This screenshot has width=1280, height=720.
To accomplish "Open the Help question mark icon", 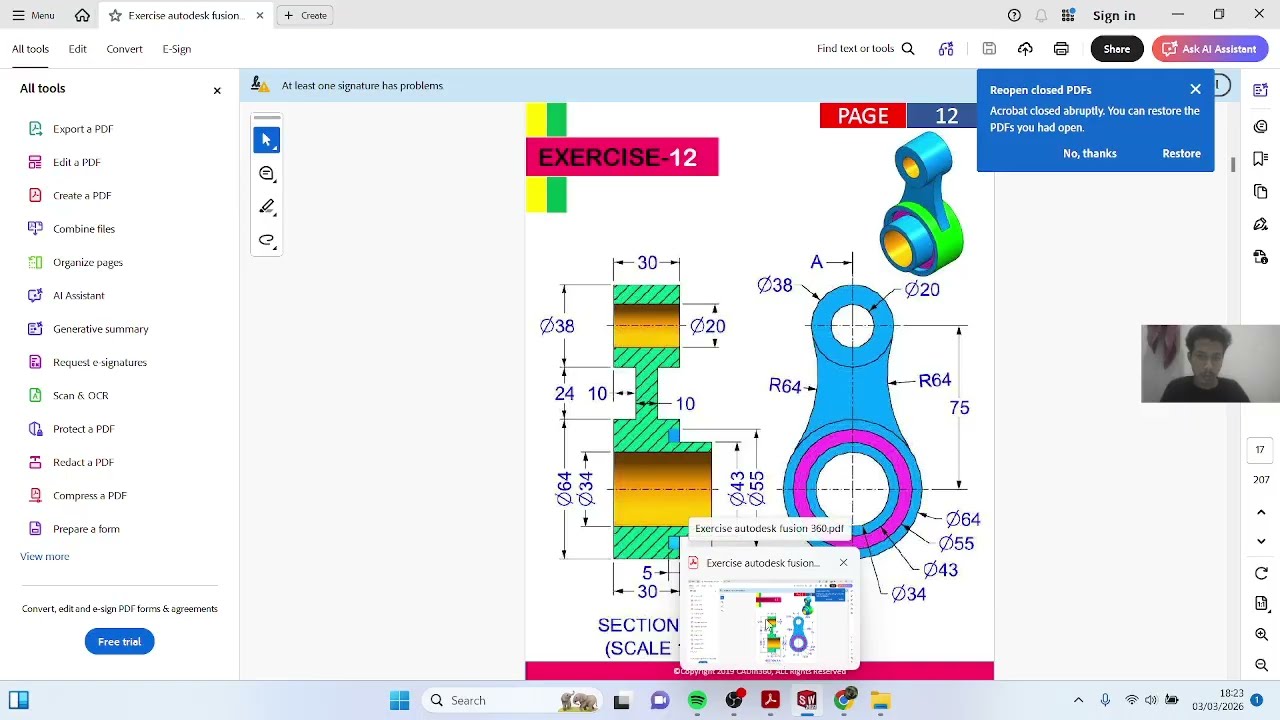I will pyautogui.click(x=1014, y=15).
